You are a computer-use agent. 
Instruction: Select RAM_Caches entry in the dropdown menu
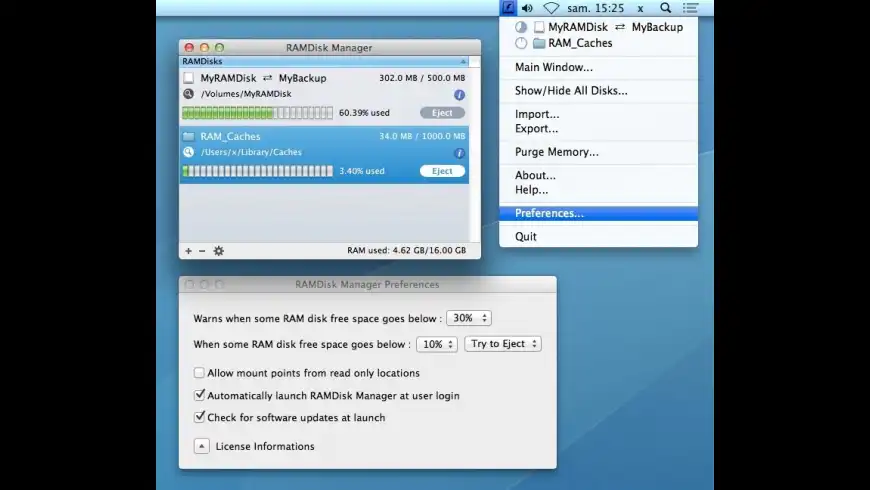tap(598, 43)
